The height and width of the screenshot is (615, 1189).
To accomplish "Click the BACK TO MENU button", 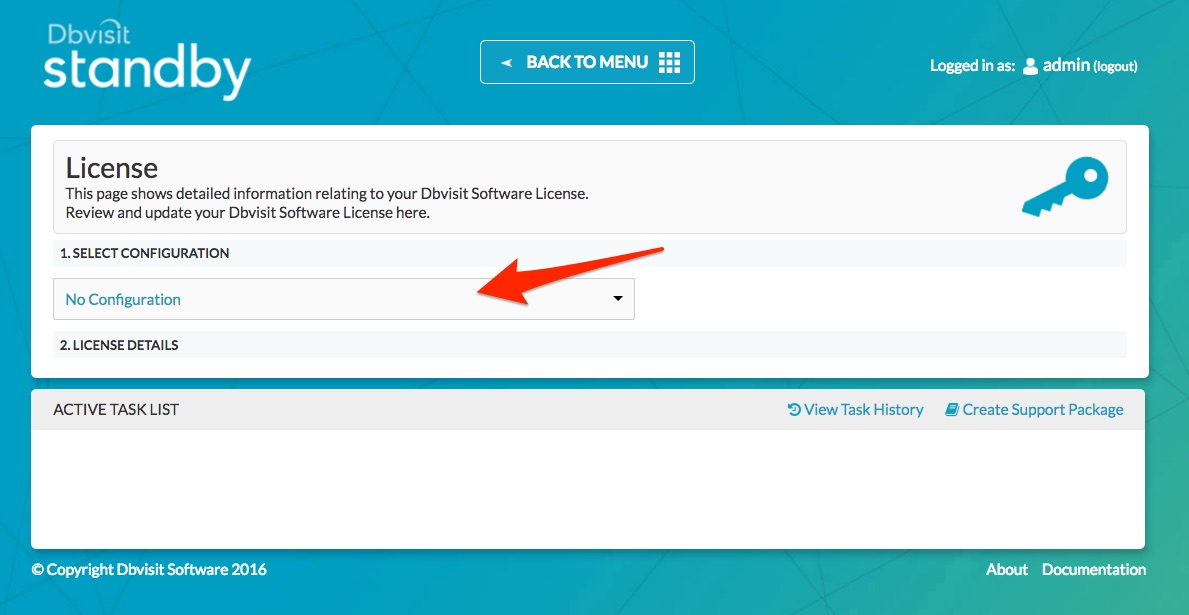I will (587, 61).
